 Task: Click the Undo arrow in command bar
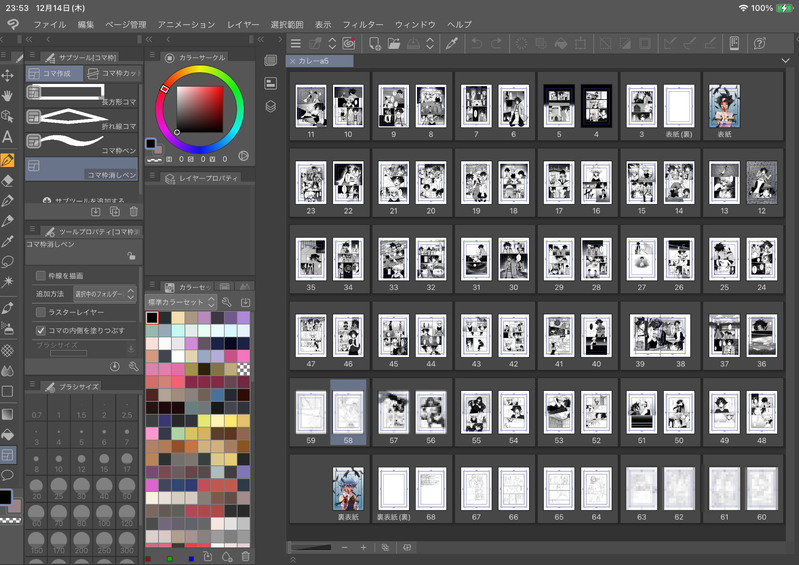pos(477,44)
